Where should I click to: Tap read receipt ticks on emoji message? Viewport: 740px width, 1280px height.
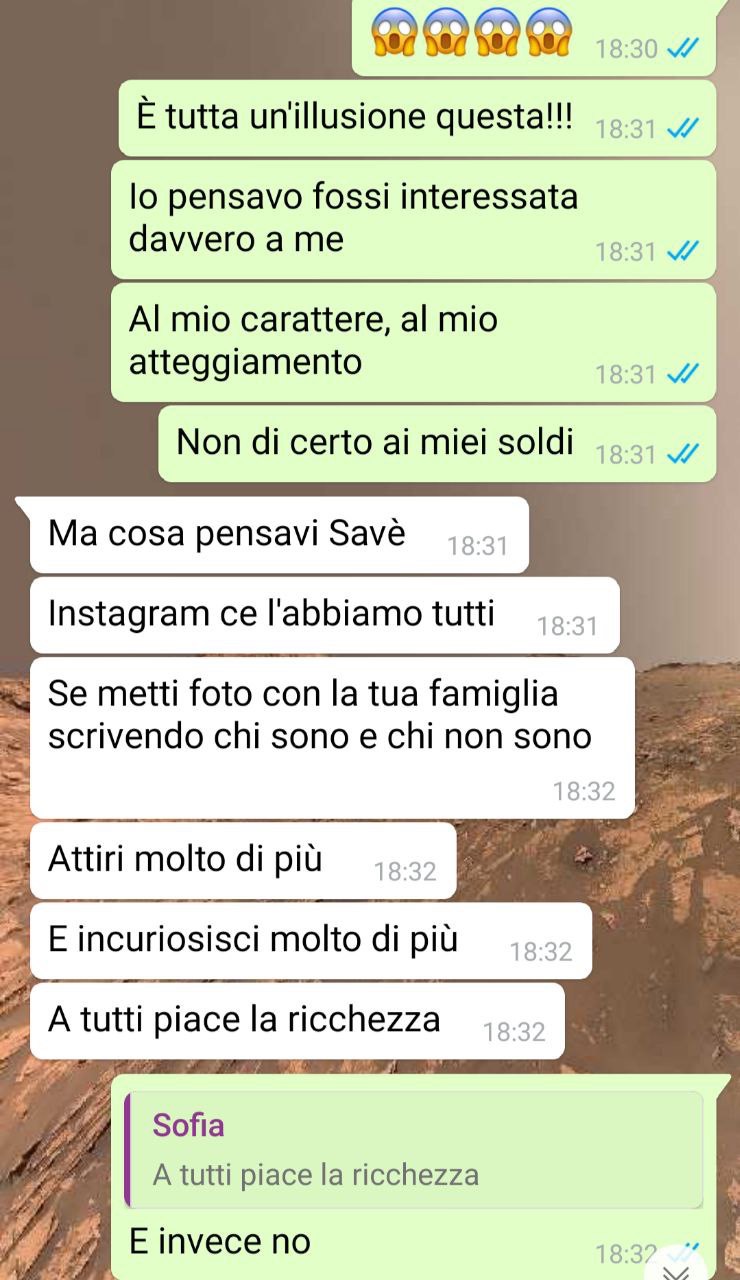coord(684,48)
